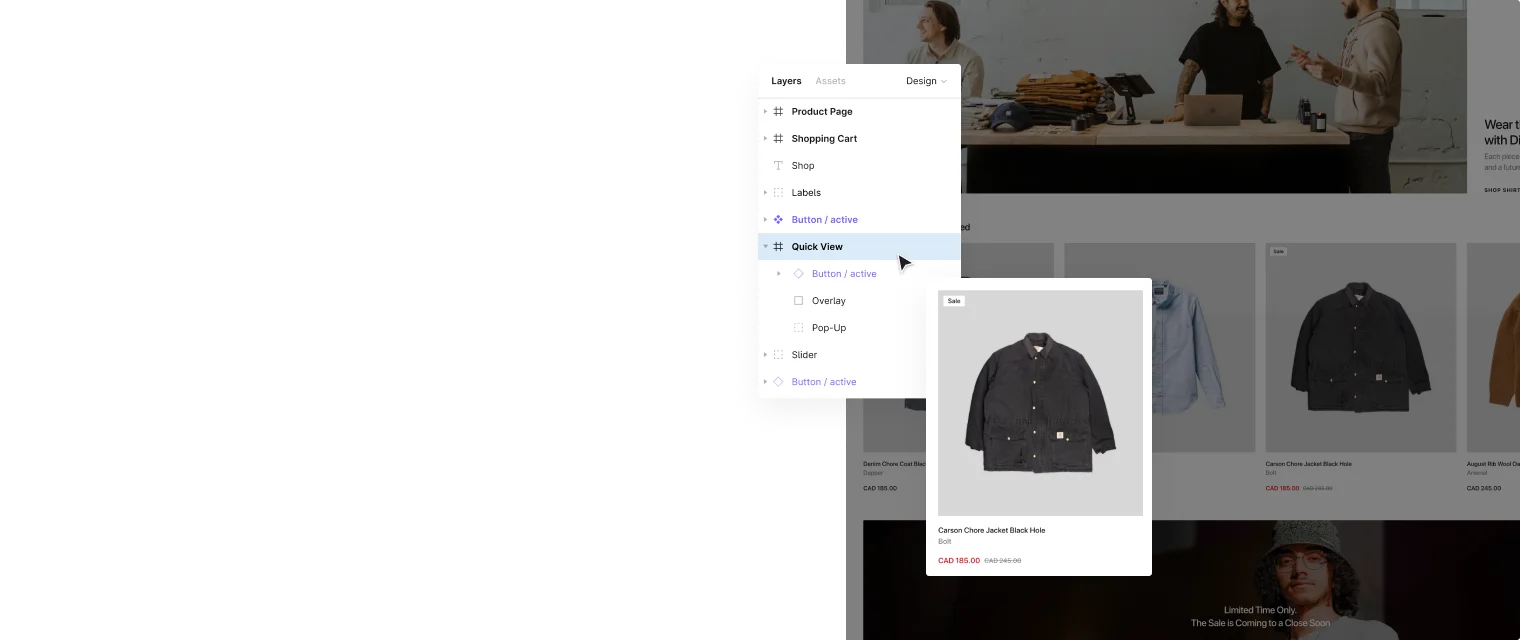This screenshot has height=640, width=1520.
Task: Switch to the Layers tab
Action: pos(786,81)
